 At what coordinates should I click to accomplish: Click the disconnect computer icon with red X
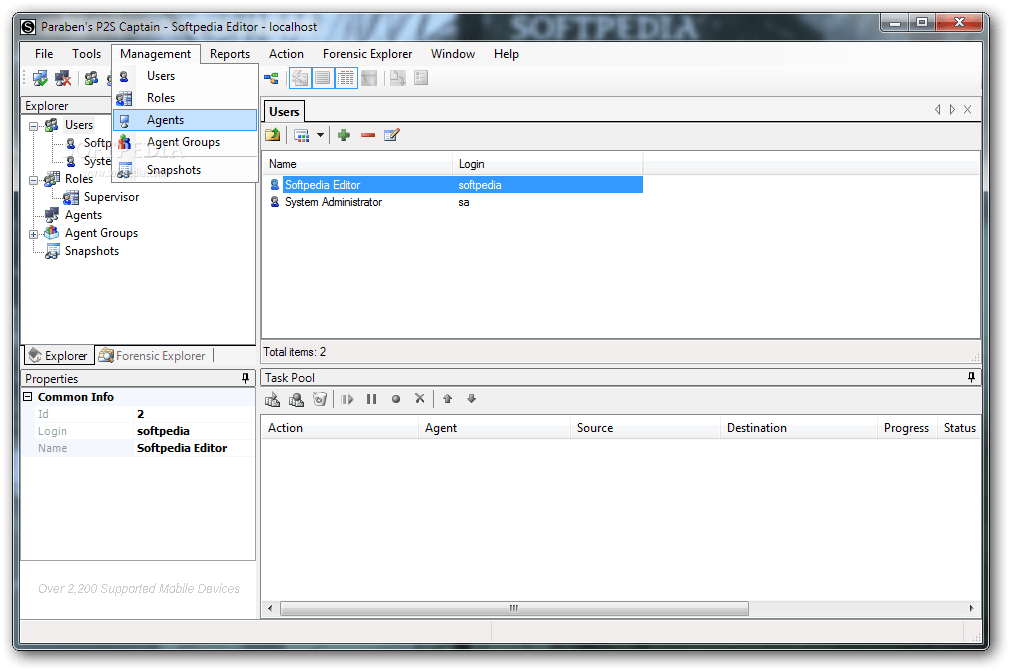[x=62, y=79]
